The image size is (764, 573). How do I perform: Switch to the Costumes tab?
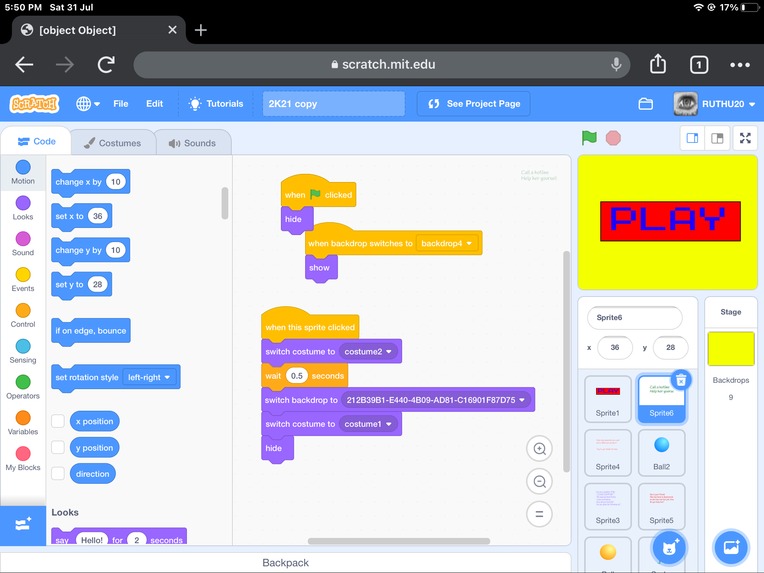pyautogui.click(x=113, y=143)
